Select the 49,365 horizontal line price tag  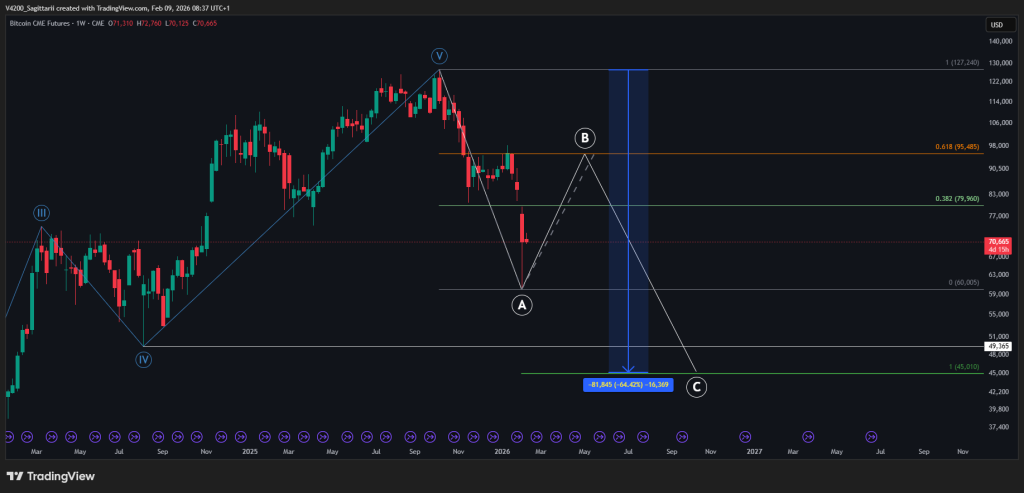pyautogui.click(x=998, y=346)
